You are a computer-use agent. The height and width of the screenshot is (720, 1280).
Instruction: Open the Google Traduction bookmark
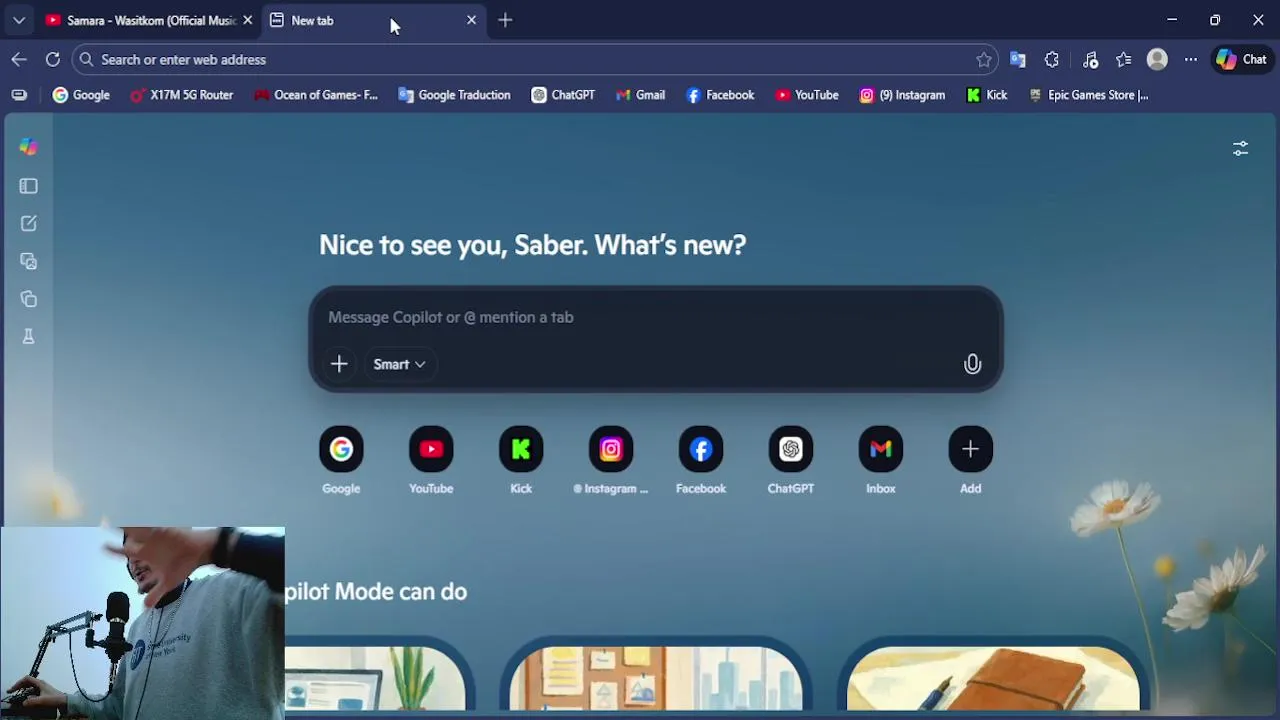point(454,95)
